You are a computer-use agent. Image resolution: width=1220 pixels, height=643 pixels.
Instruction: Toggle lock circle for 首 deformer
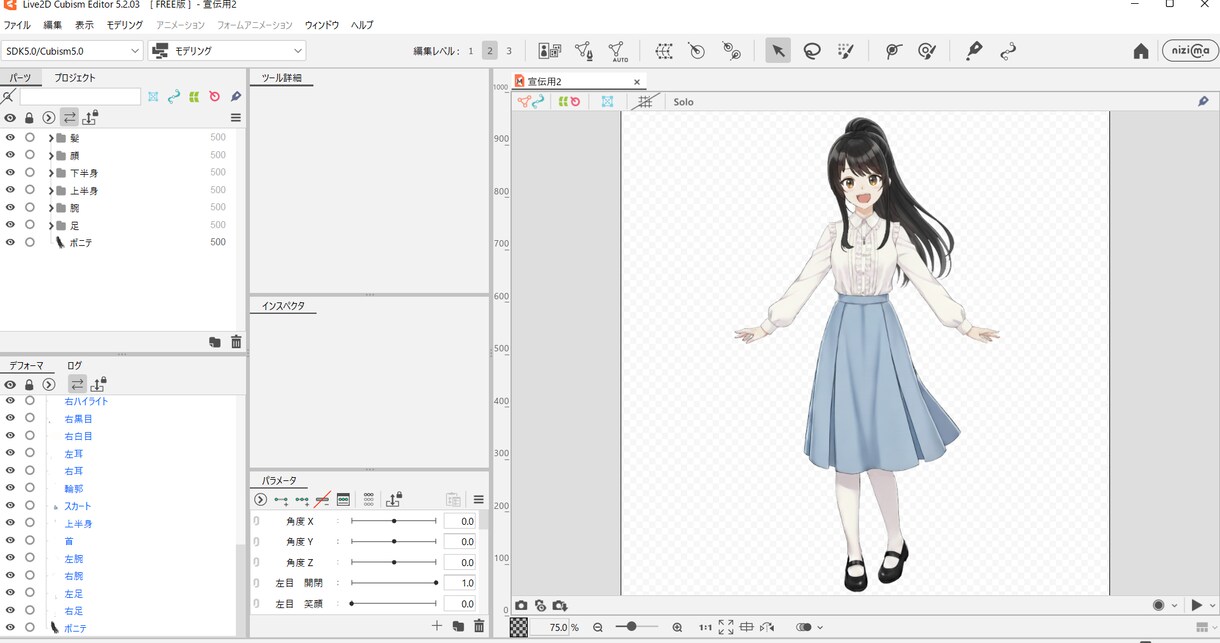click(x=30, y=540)
